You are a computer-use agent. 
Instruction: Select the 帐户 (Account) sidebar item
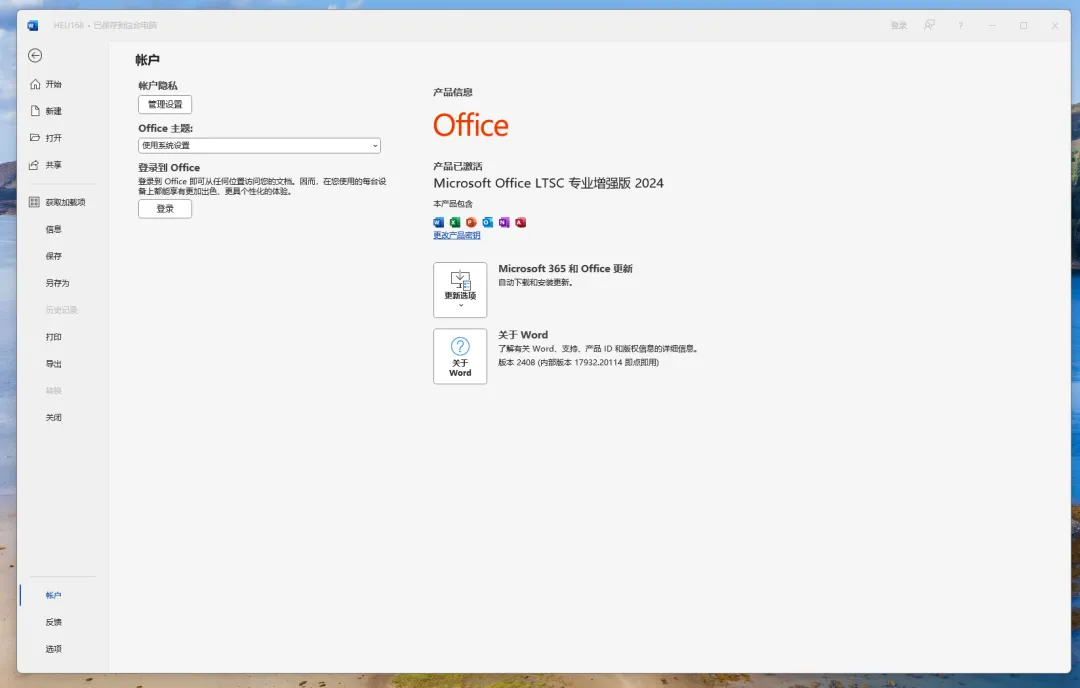pos(54,595)
